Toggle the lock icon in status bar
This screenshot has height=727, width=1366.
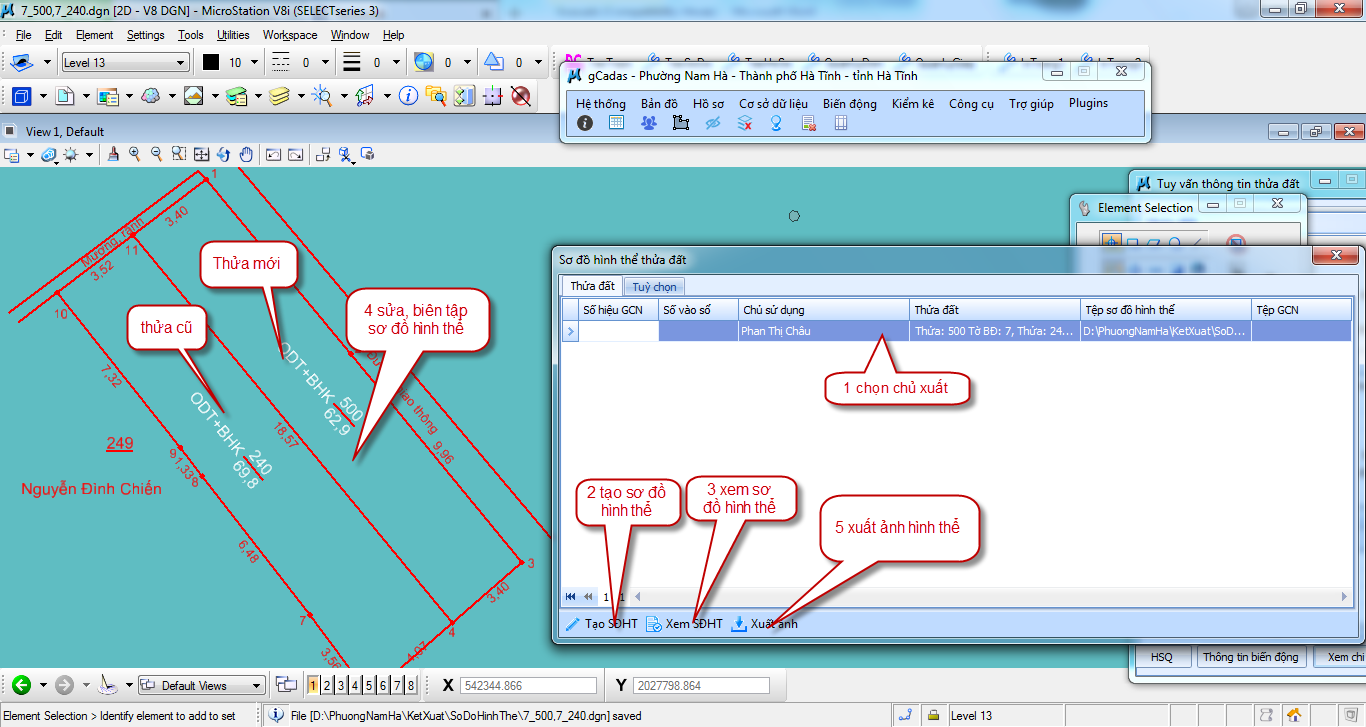[x=932, y=716]
